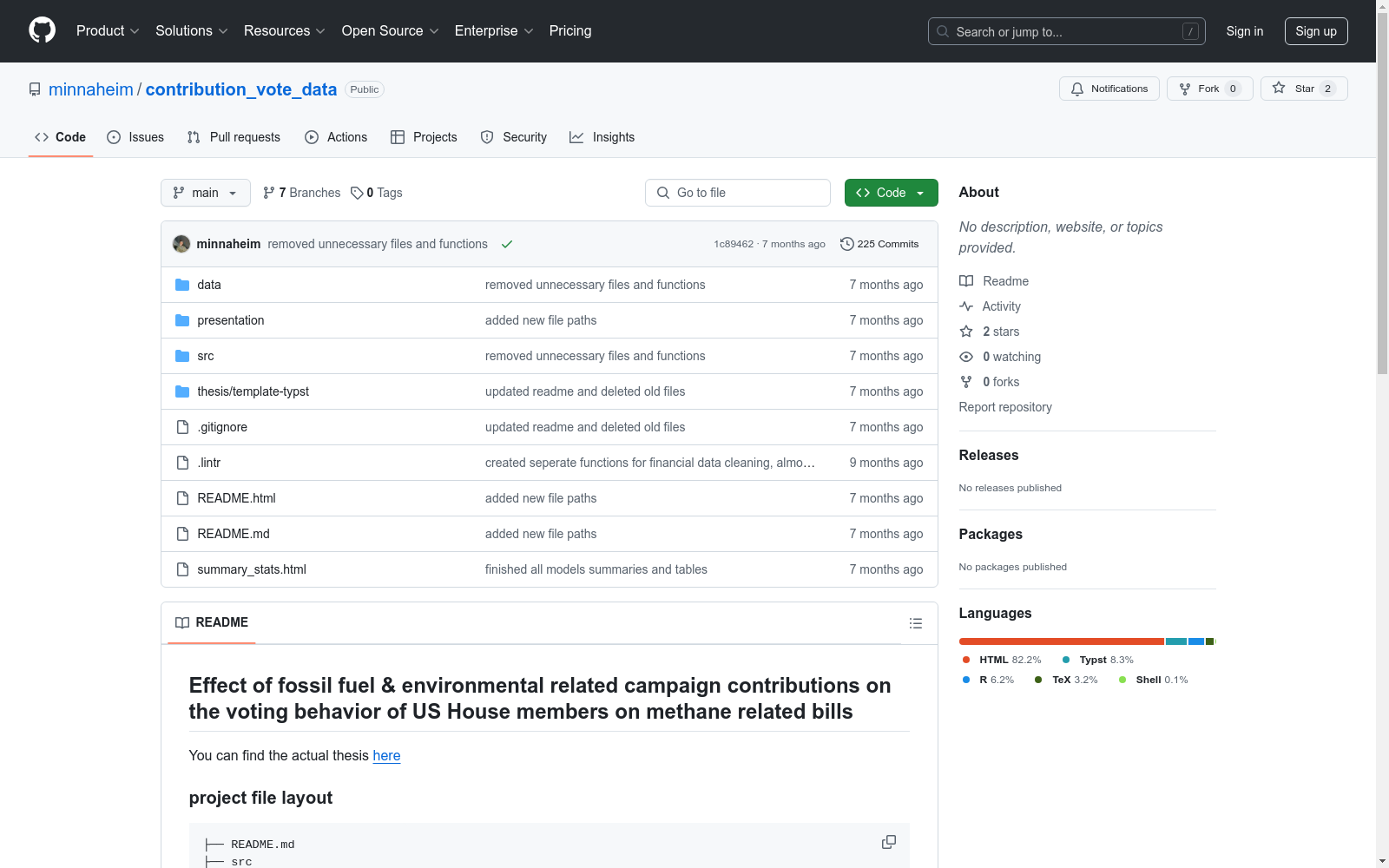The height and width of the screenshot is (868, 1389).
Task: Click the HTML language color dot
Action: click(966, 660)
